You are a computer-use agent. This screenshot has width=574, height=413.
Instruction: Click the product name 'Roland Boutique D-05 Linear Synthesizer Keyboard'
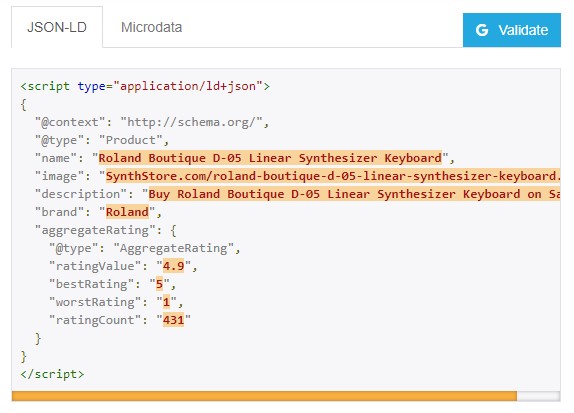pyautogui.click(x=270, y=158)
